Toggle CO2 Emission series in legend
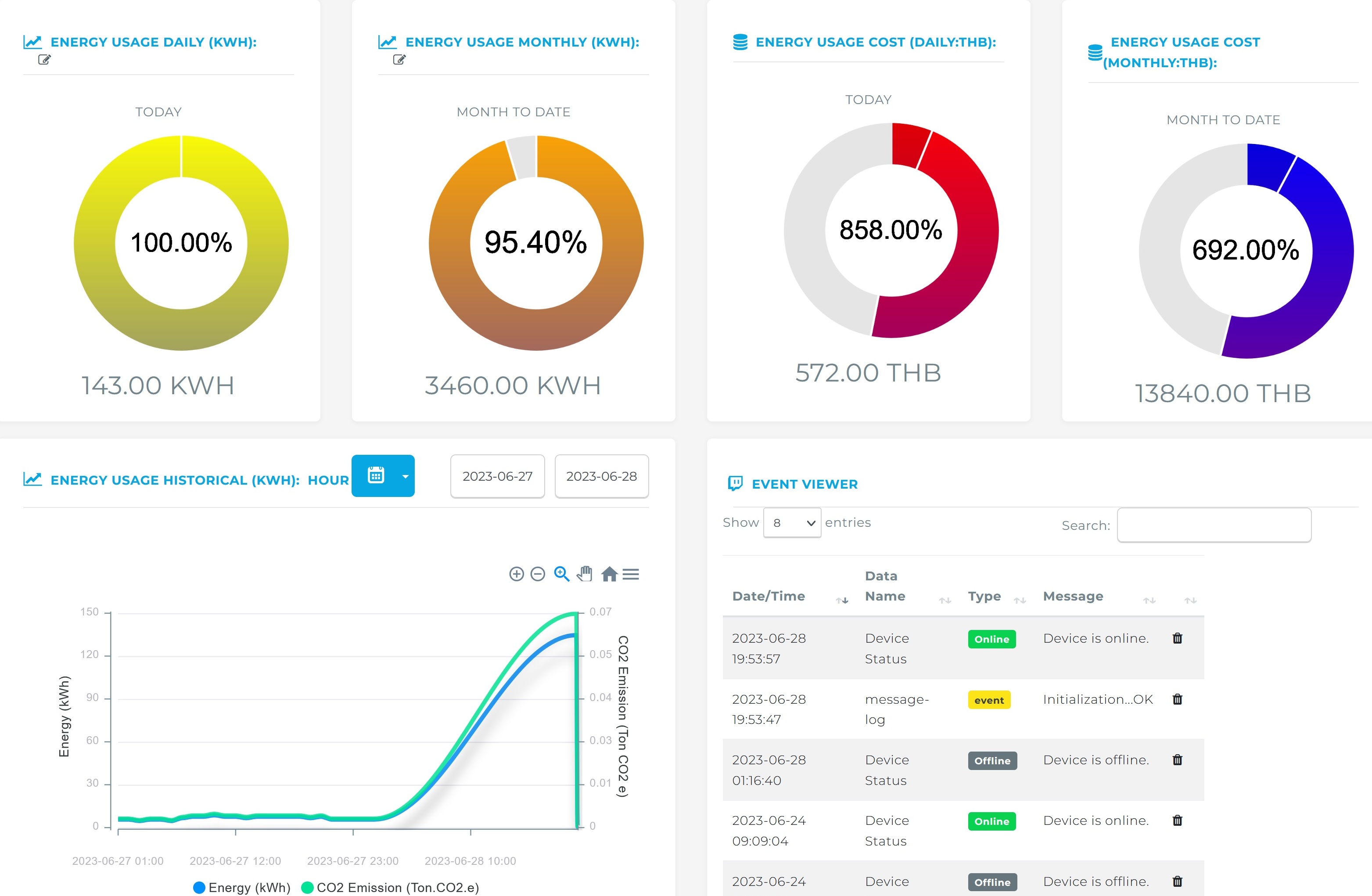The height and width of the screenshot is (896, 1372). point(390,887)
